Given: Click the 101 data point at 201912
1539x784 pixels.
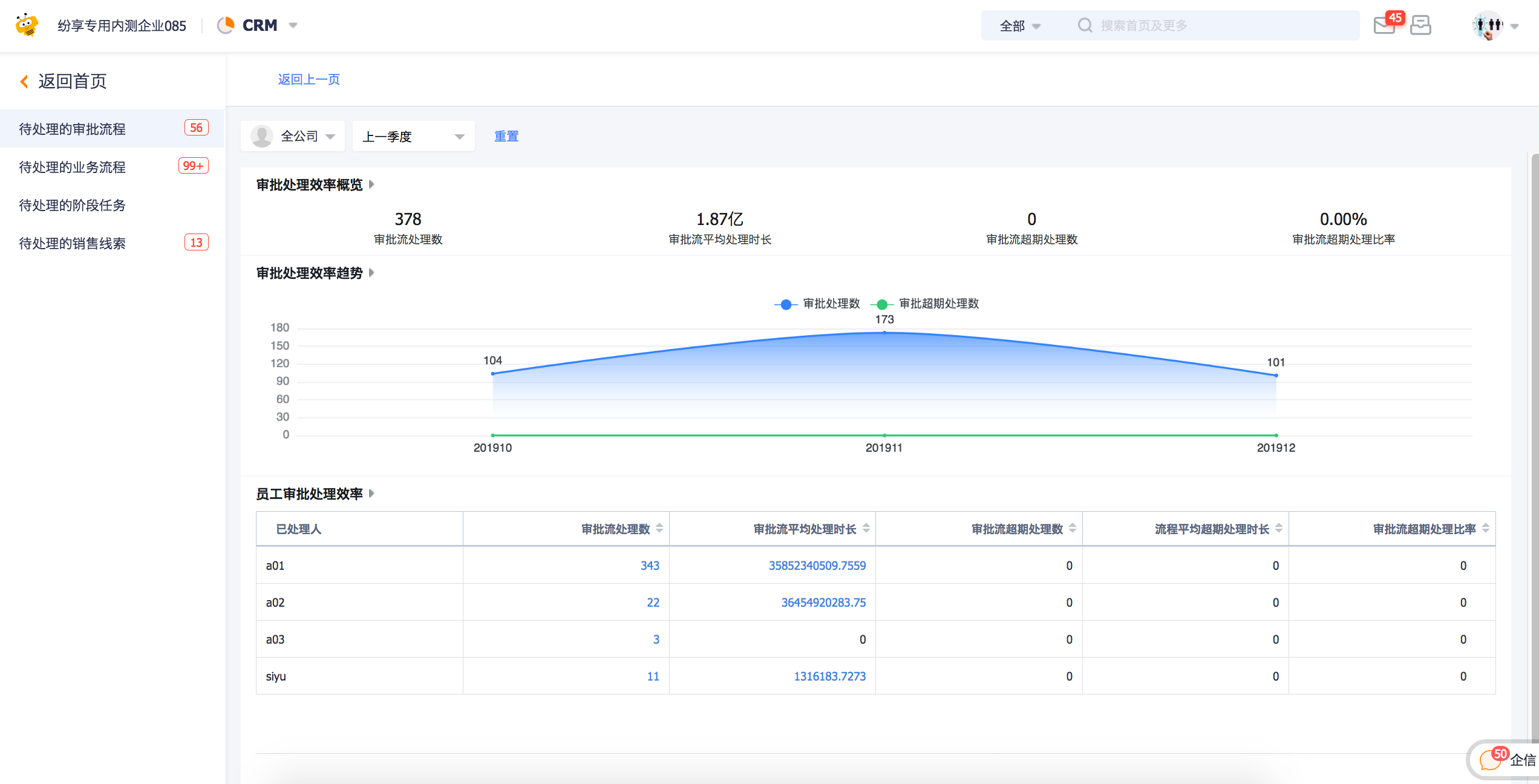Looking at the screenshot, I should tap(1276, 375).
